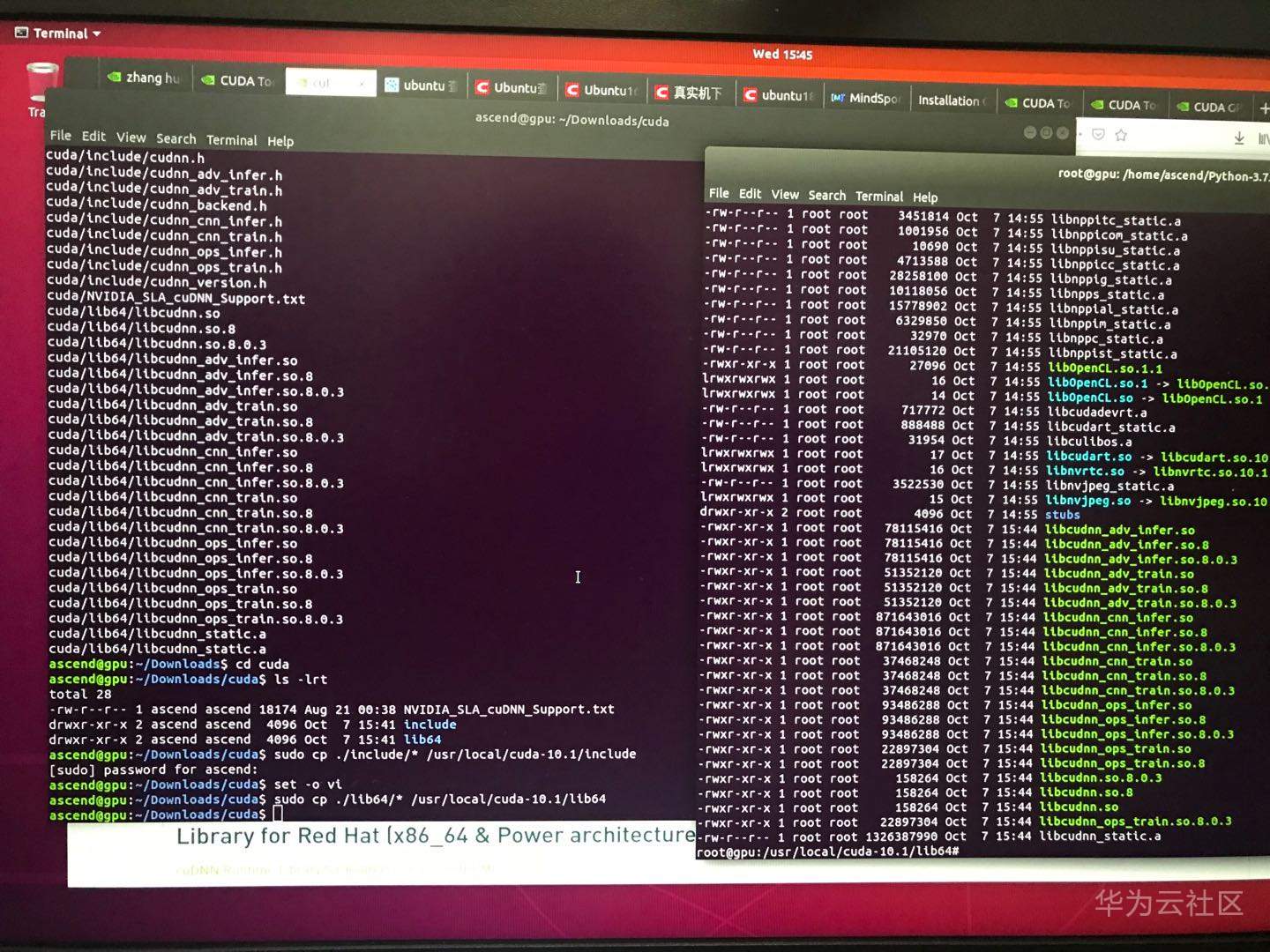The width and height of the screenshot is (1270, 952).
Task: Focus the empty prompt cursor in ascend@gpu terminal
Action: tap(279, 815)
